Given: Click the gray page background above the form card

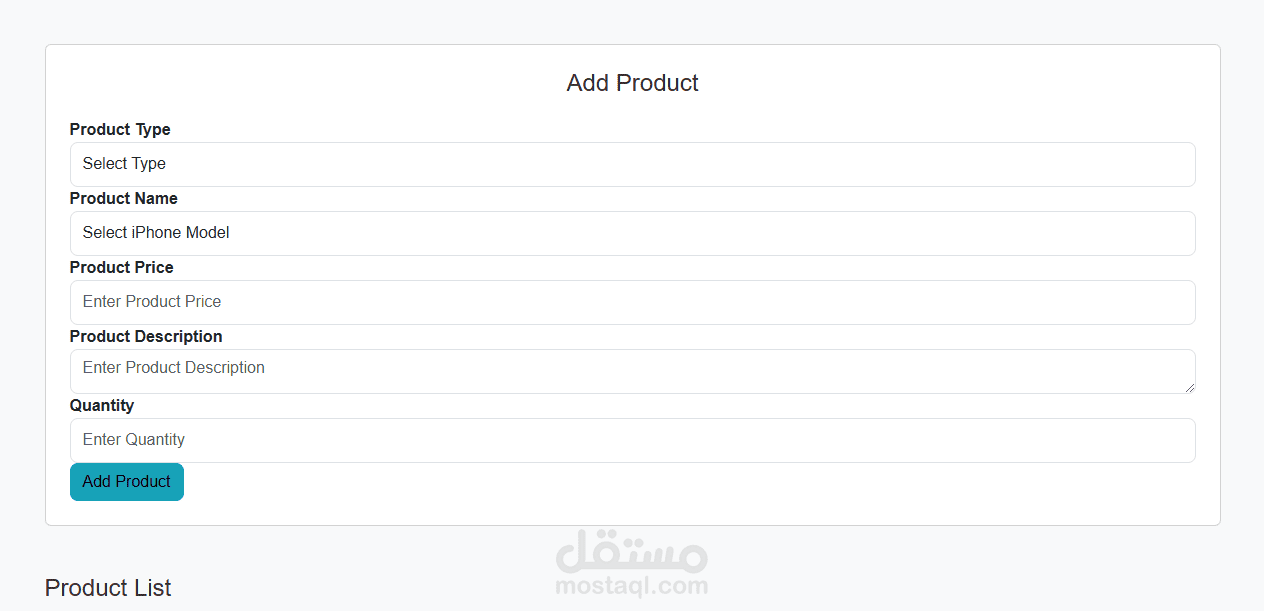Looking at the screenshot, I should 632,21.
